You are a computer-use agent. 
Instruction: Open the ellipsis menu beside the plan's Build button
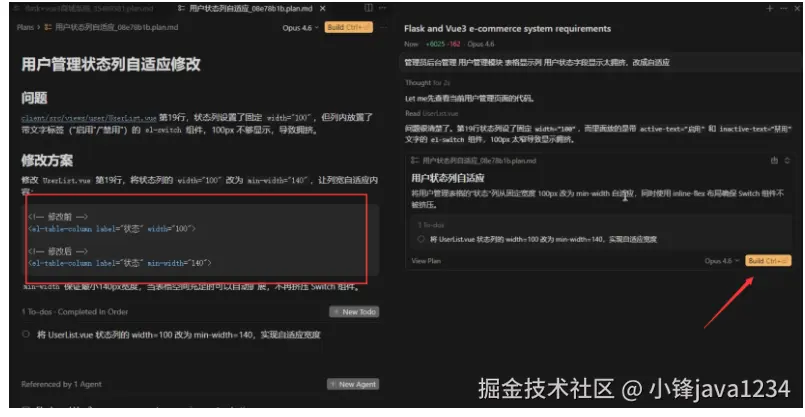click(382, 27)
